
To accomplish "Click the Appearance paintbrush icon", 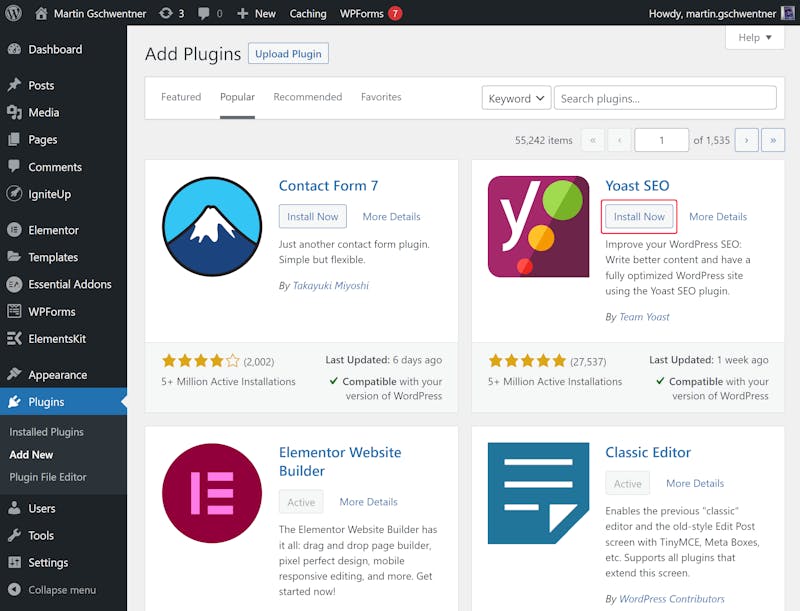I will click(x=14, y=374).
